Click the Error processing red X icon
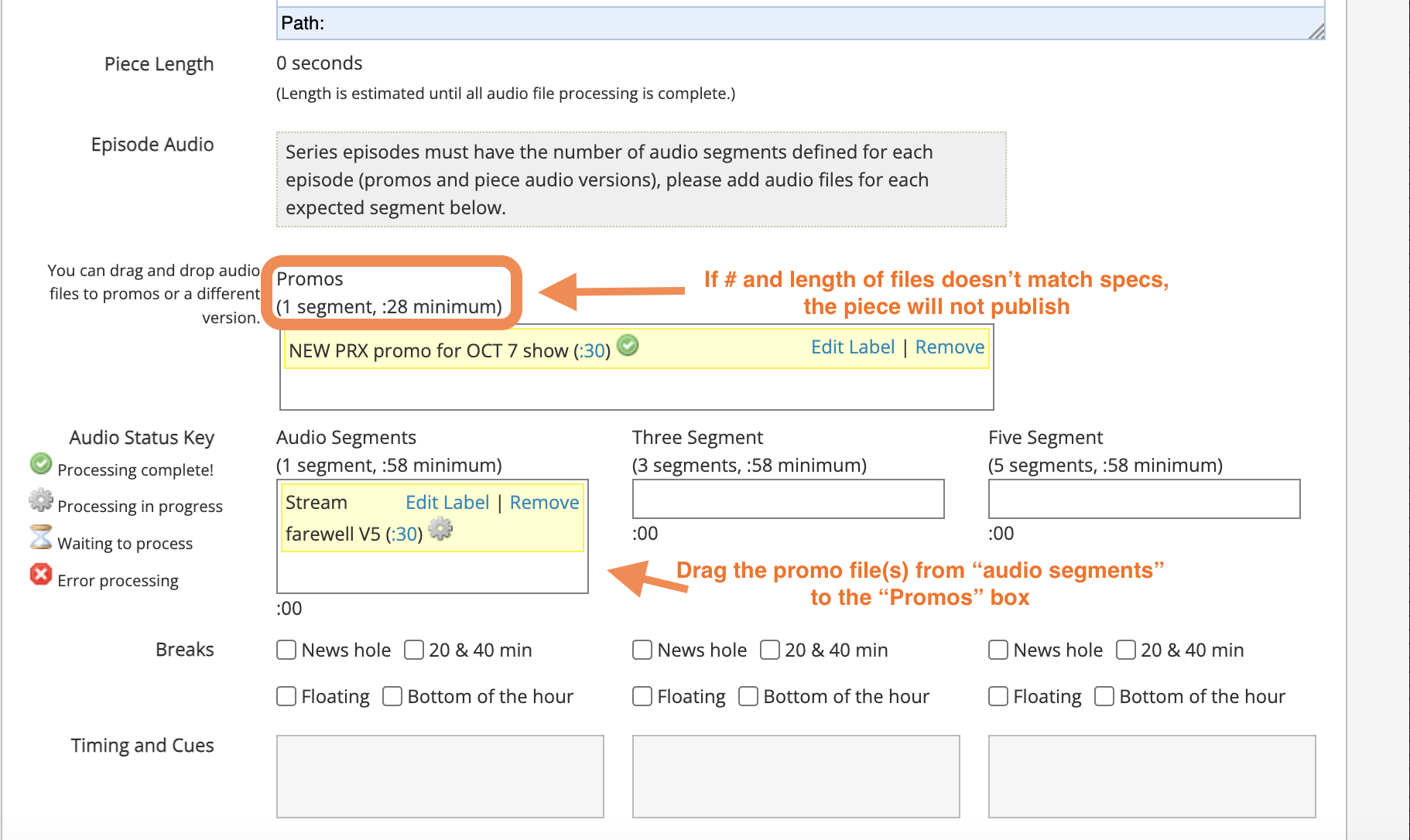 [41, 575]
